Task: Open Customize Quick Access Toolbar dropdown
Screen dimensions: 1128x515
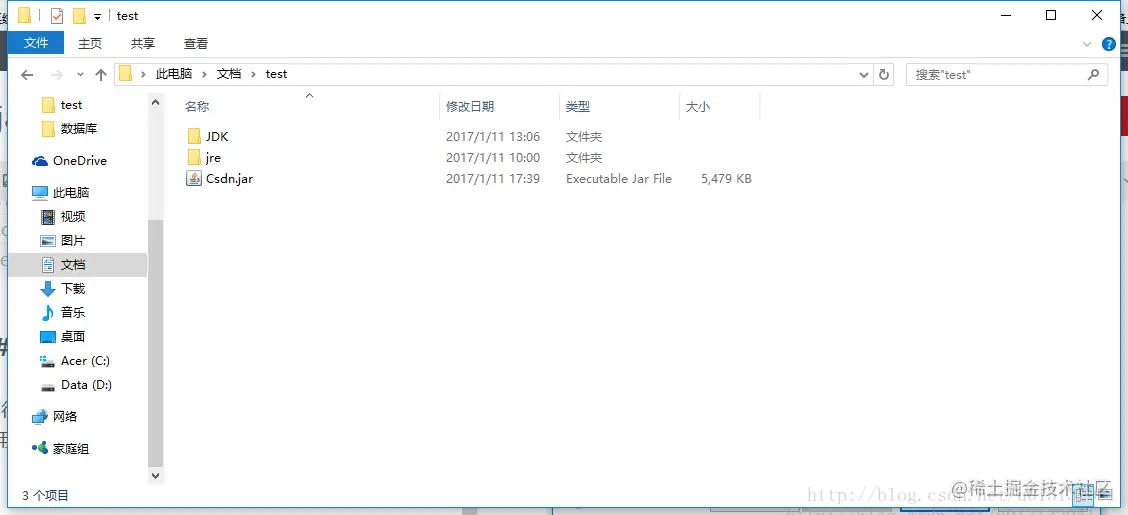Action: tap(97, 17)
